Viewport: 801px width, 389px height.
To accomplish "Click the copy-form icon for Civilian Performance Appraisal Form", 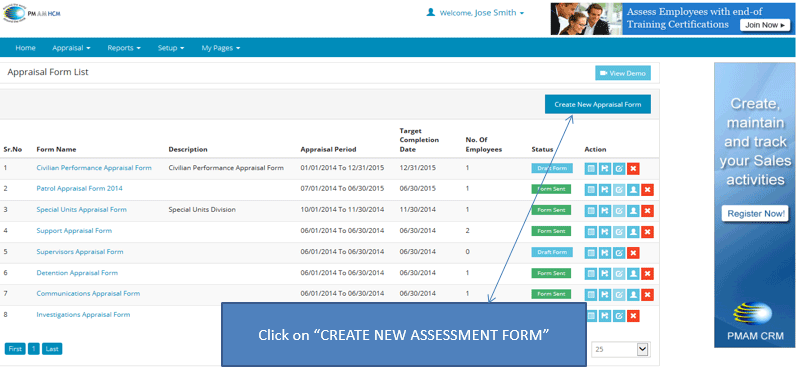I will click(605, 168).
